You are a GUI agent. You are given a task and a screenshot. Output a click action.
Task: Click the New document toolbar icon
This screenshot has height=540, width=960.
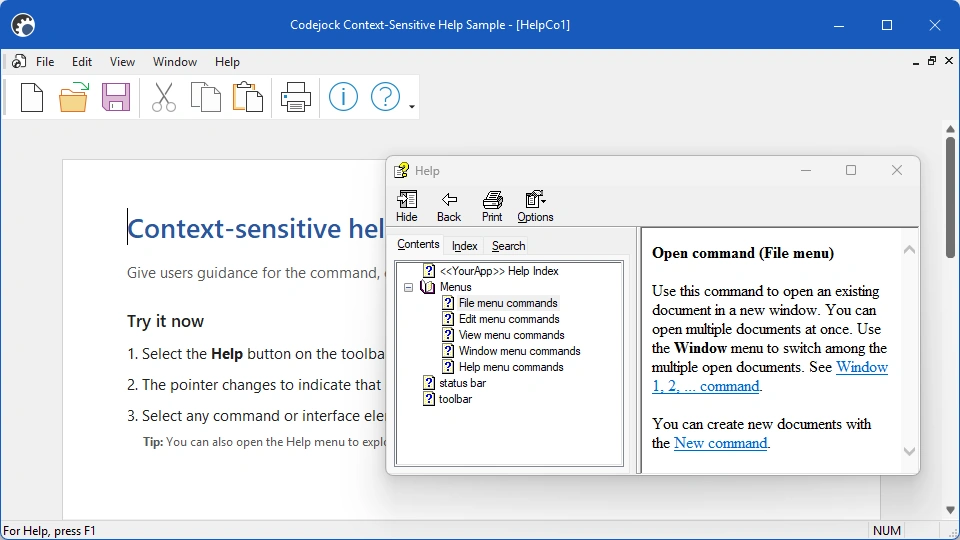[32, 97]
